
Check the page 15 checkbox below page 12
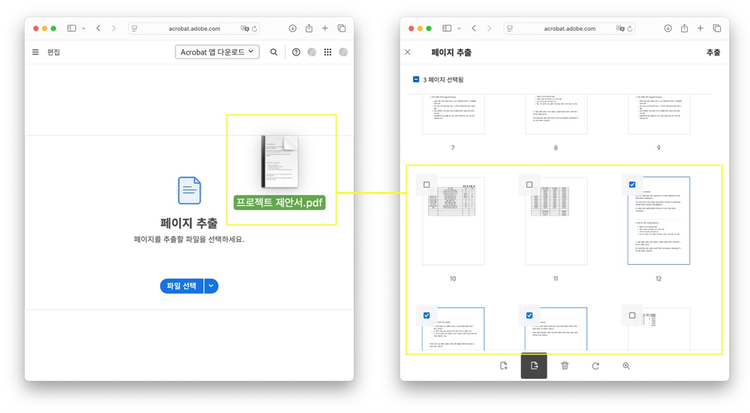(632, 315)
